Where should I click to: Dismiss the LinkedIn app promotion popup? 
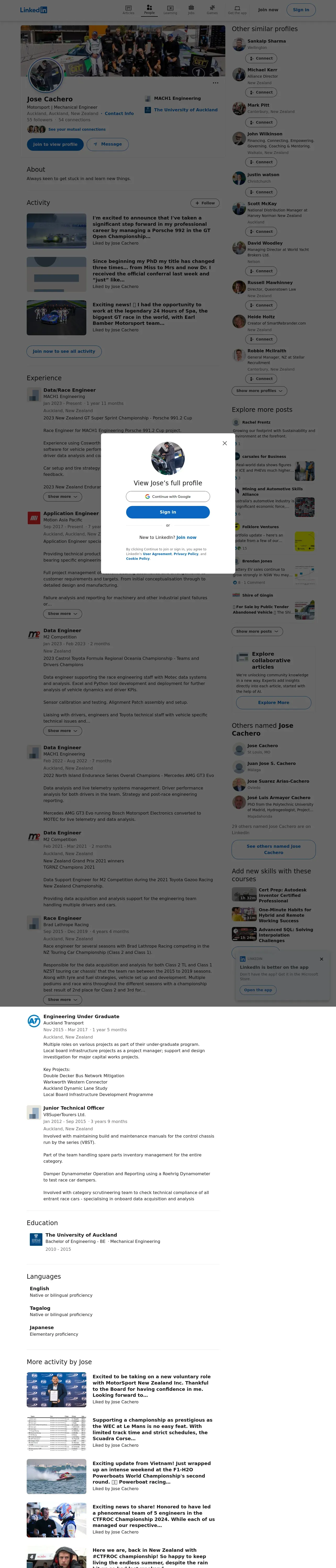(x=321, y=959)
